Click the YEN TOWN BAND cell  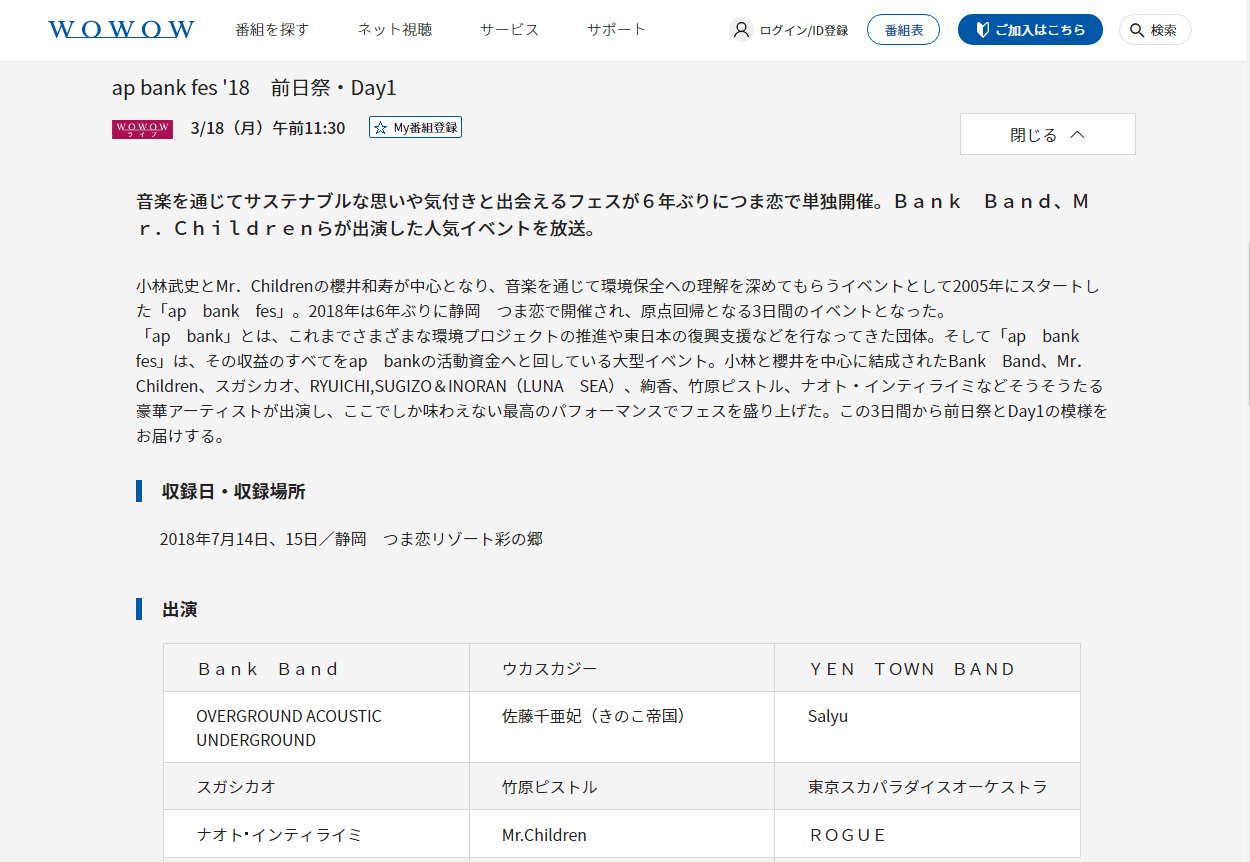pyautogui.click(x=927, y=668)
